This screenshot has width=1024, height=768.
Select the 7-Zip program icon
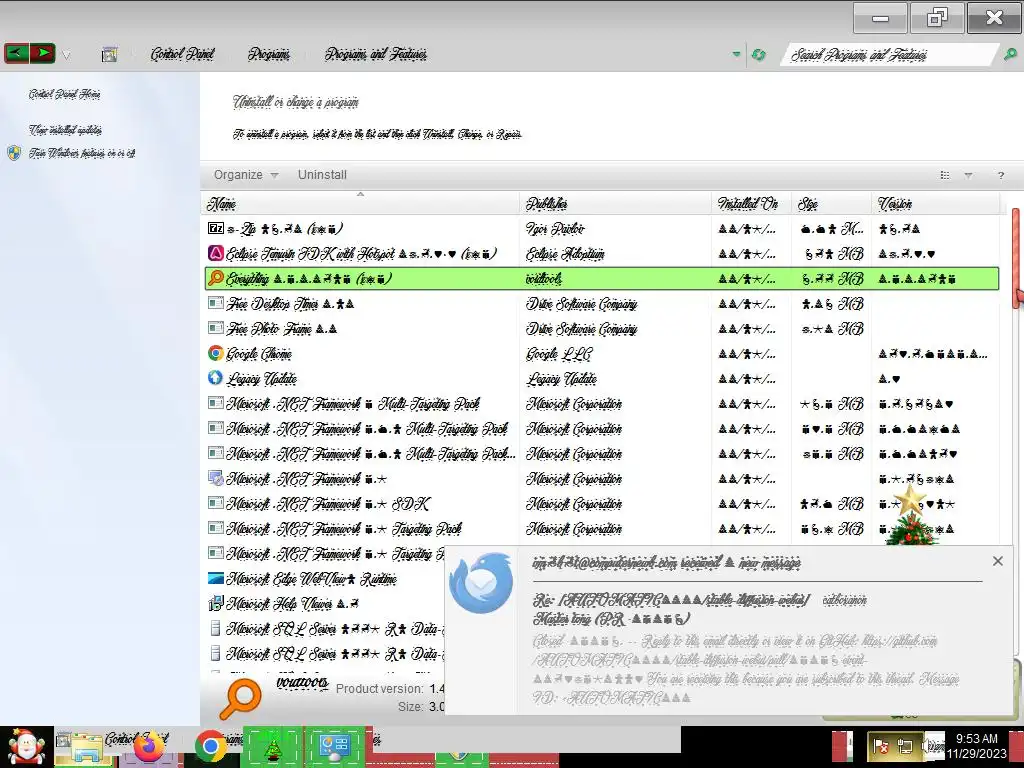point(216,228)
